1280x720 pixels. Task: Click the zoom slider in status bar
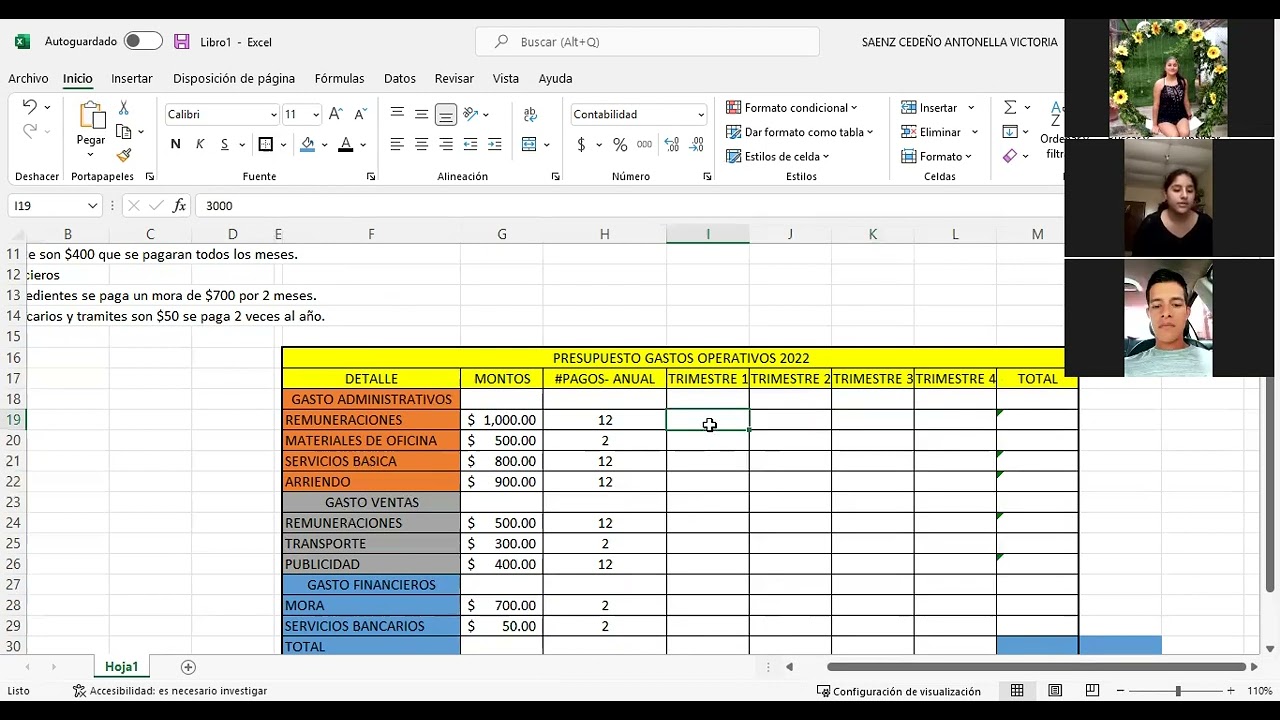[x=1177, y=691]
